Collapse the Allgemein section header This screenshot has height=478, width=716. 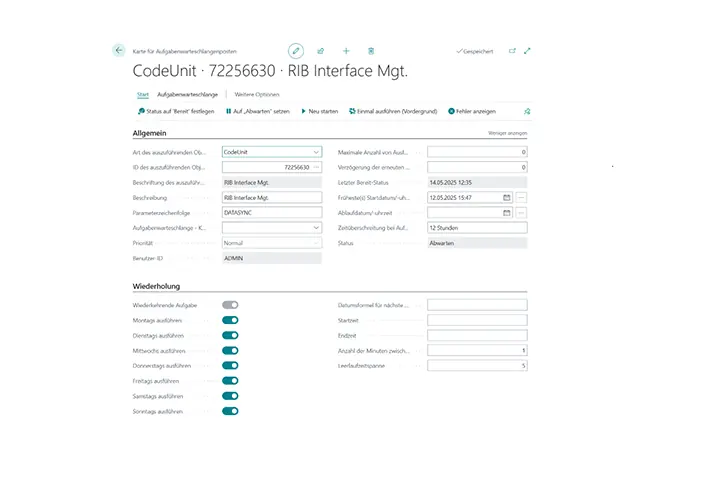149,133
